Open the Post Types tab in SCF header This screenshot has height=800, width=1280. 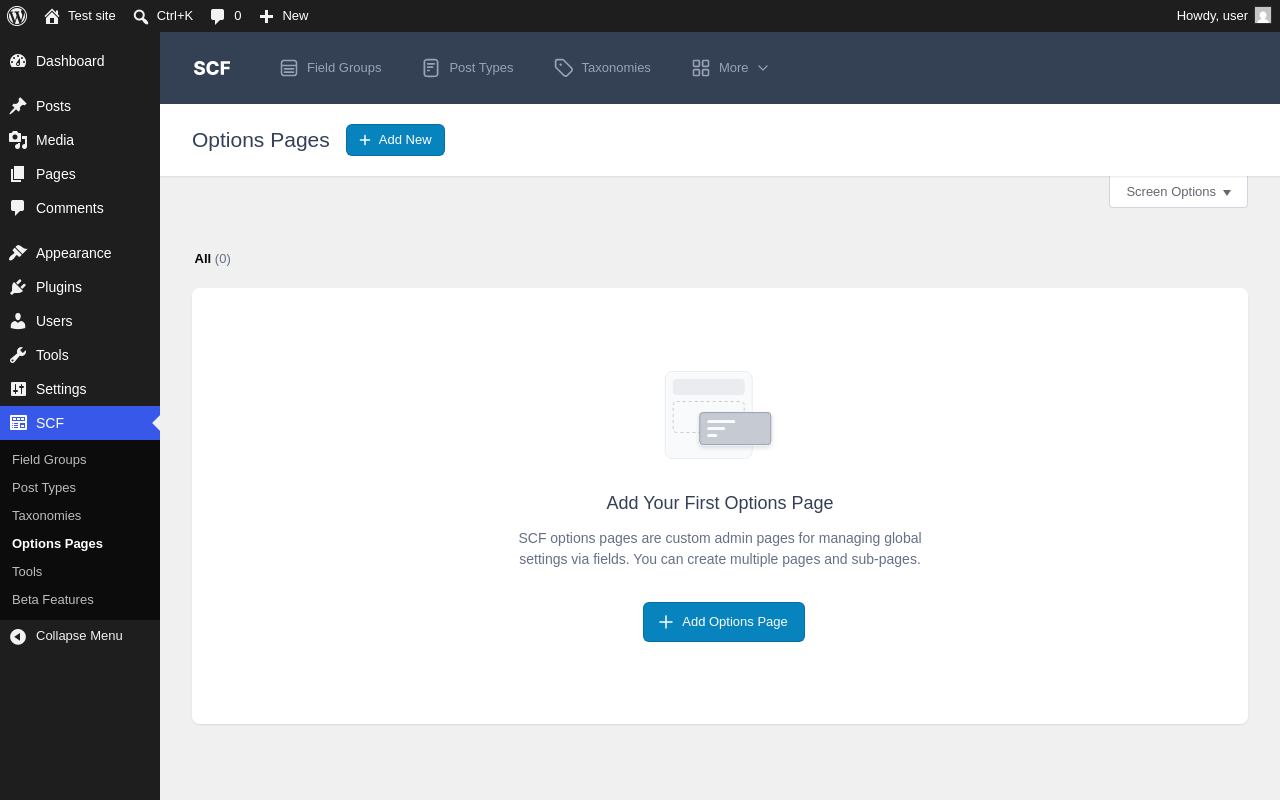pos(468,68)
